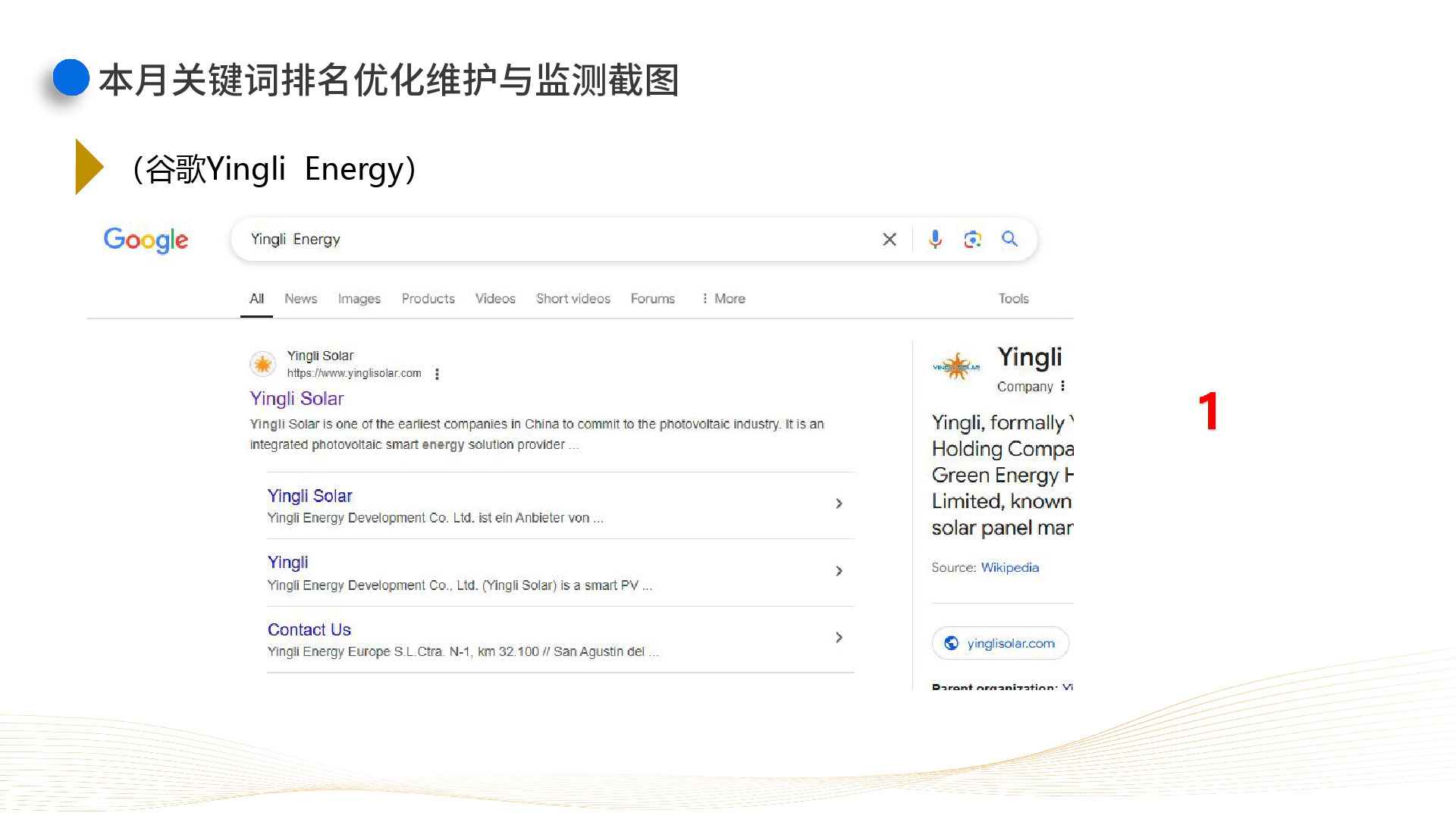Click 'ist ein Anbieter von' sitelink description

(x=435, y=518)
